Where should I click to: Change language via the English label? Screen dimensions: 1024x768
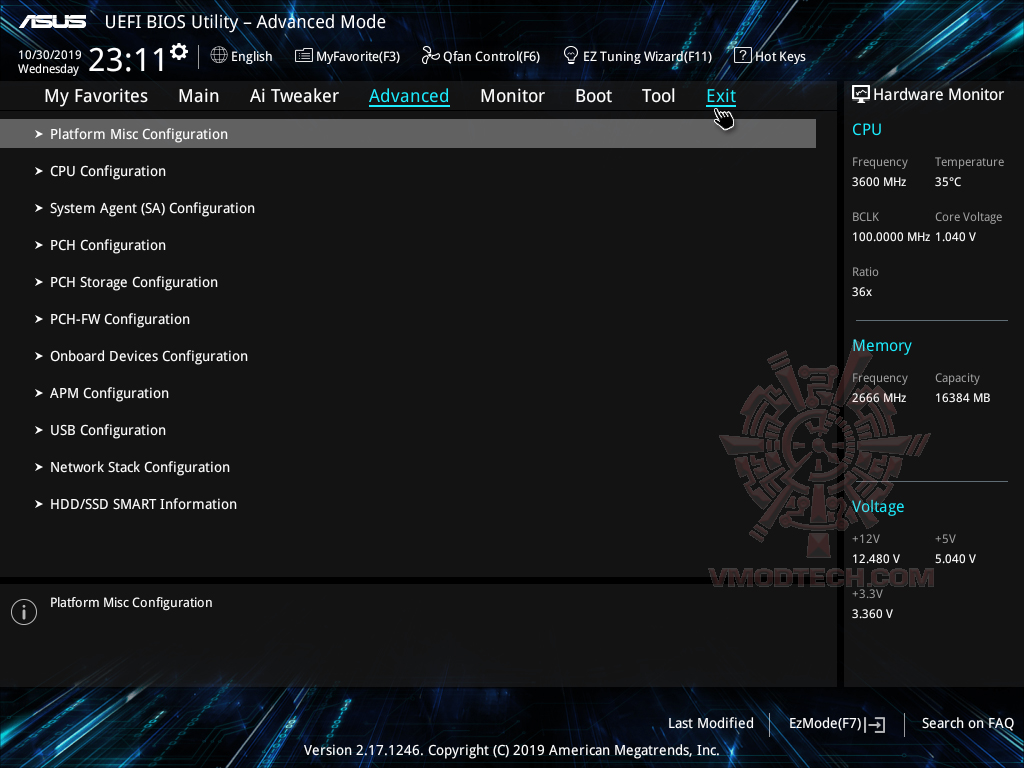(251, 57)
